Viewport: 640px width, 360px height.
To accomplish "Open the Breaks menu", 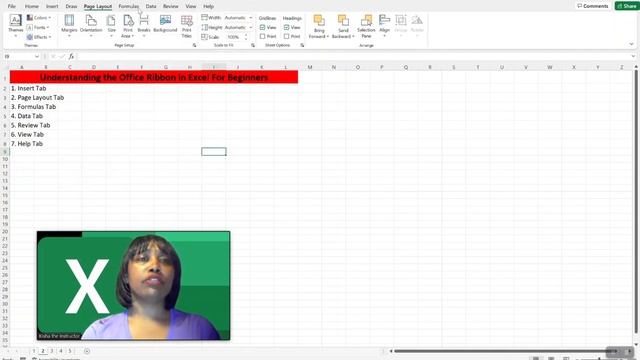I will tap(144, 25).
